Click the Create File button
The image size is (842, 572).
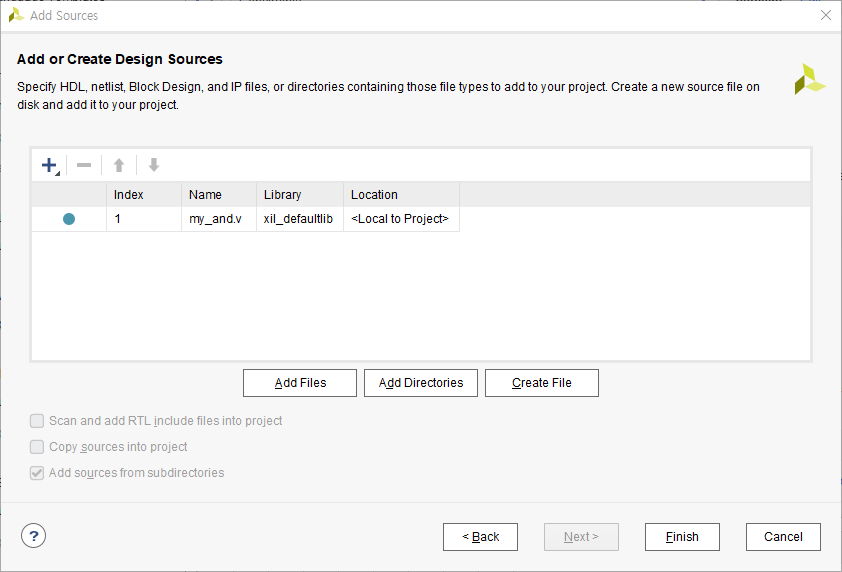pos(541,383)
